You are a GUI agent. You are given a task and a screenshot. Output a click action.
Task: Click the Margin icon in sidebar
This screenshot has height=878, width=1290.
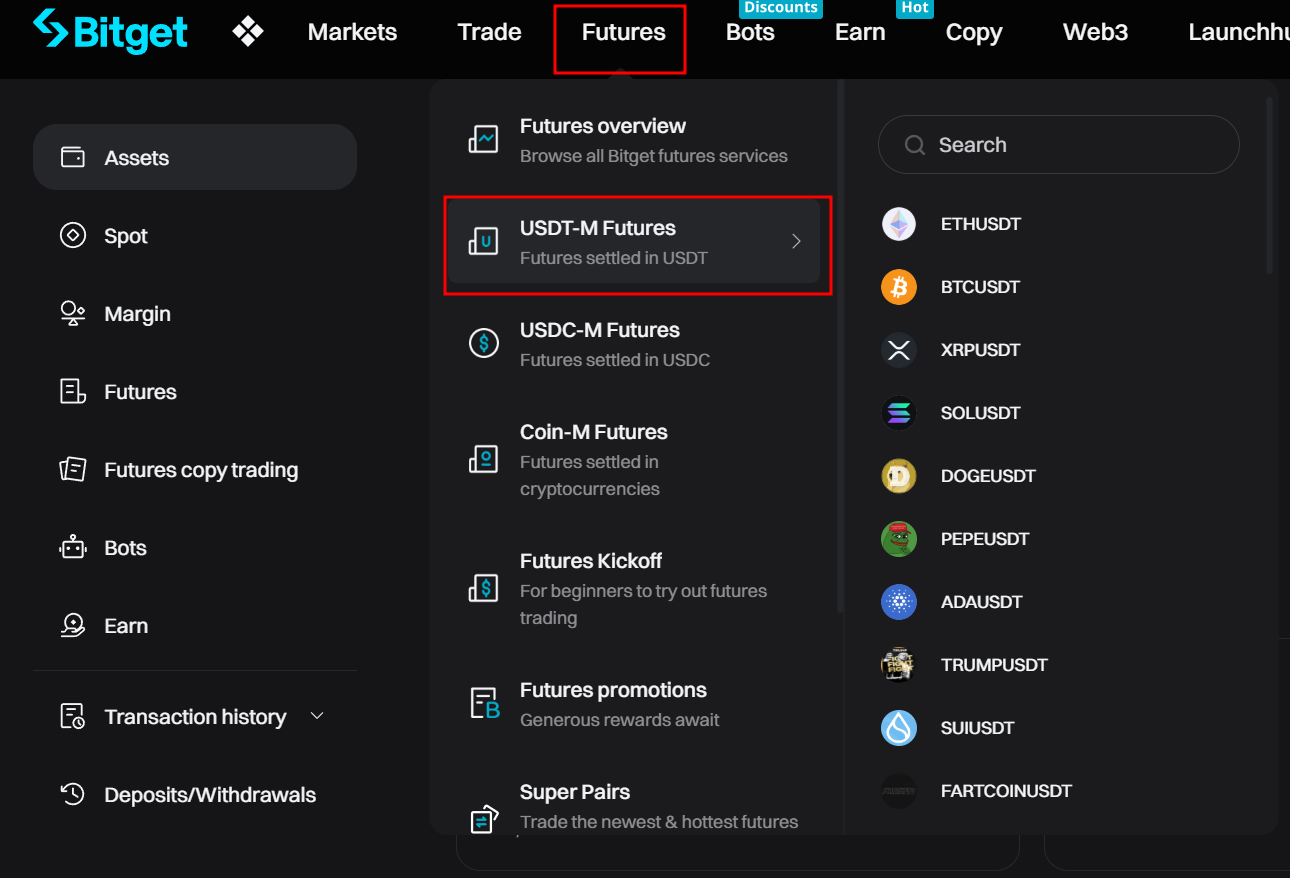tap(73, 314)
